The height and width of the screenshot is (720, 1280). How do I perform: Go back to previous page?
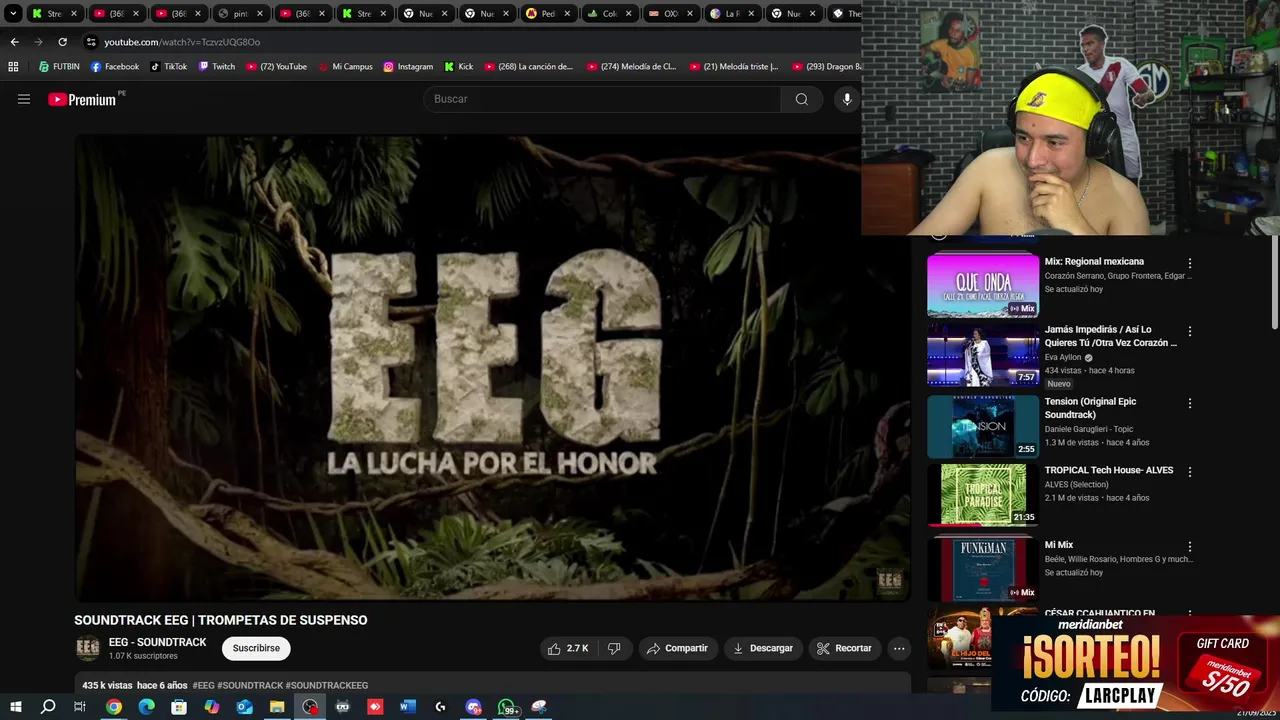(14, 42)
